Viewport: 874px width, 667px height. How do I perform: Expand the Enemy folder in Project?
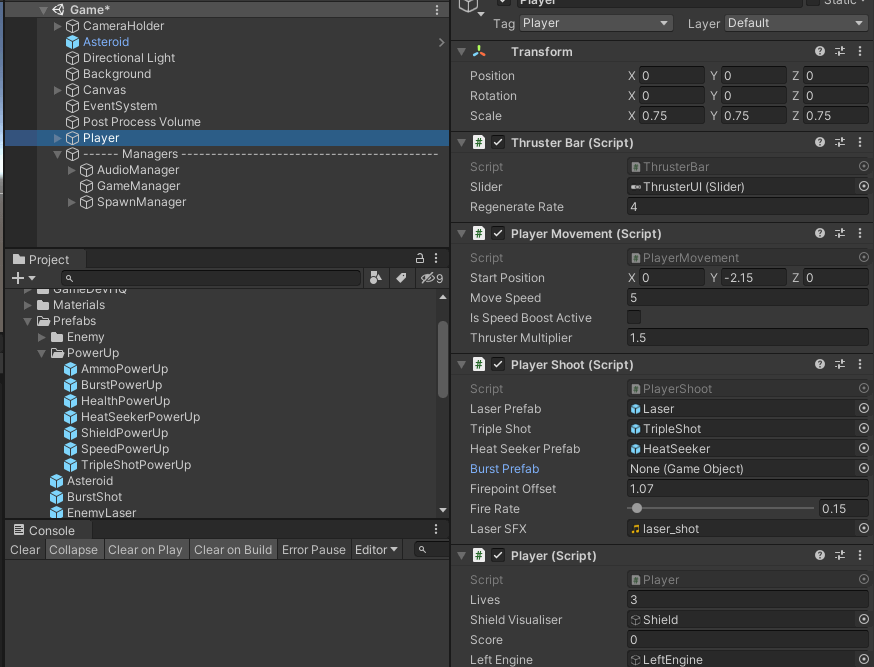click(41, 337)
